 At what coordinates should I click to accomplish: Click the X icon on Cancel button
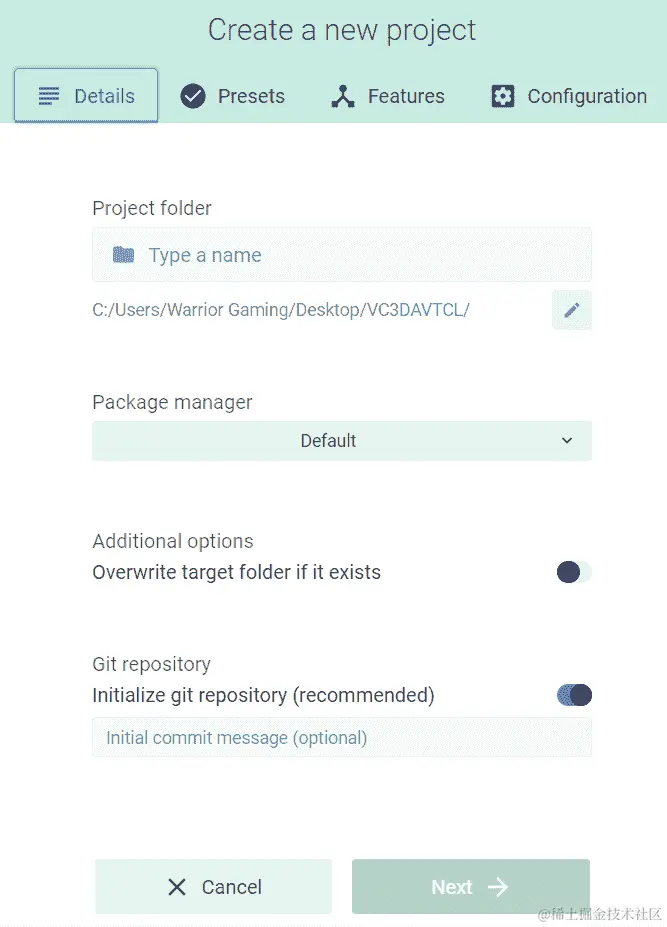click(177, 887)
